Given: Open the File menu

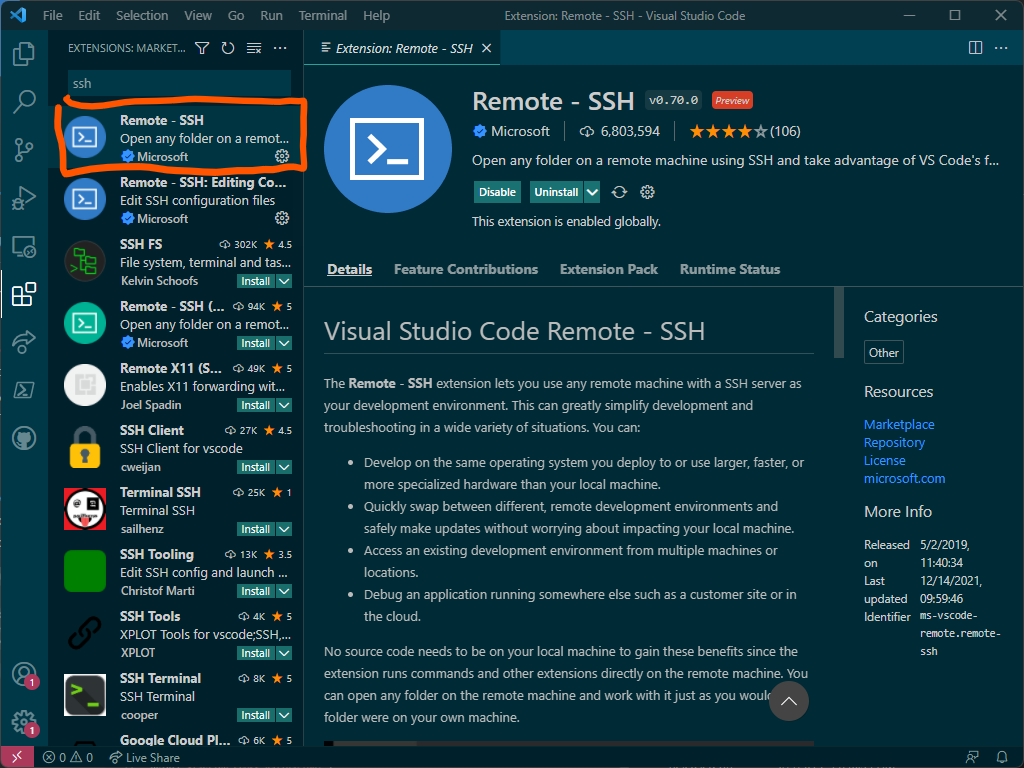Looking at the screenshot, I should pyautogui.click(x=53, y=15).
